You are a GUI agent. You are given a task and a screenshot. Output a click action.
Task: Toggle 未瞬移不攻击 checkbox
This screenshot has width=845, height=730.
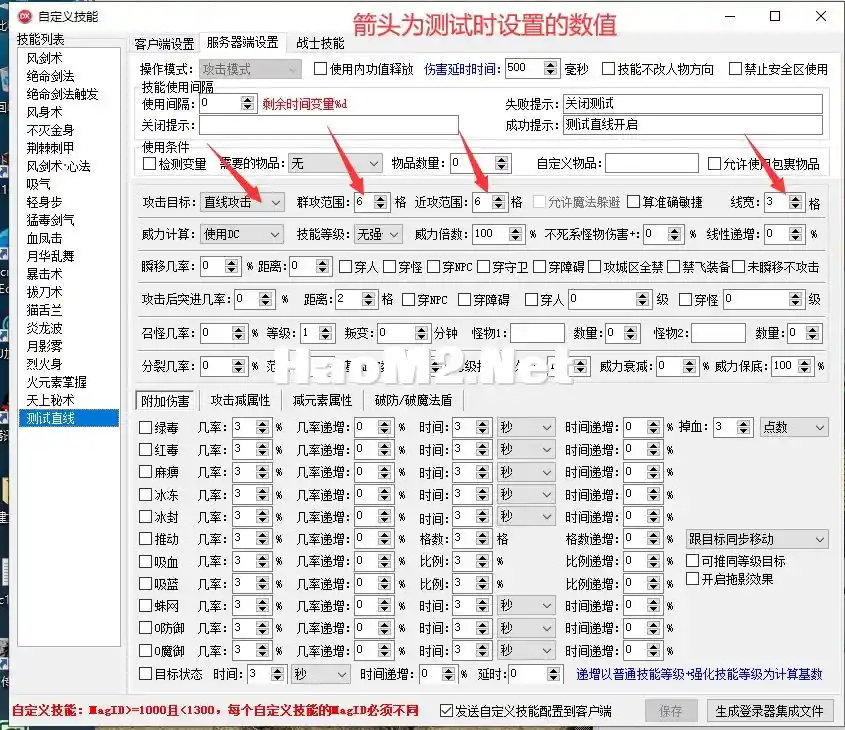coord(738,266)
